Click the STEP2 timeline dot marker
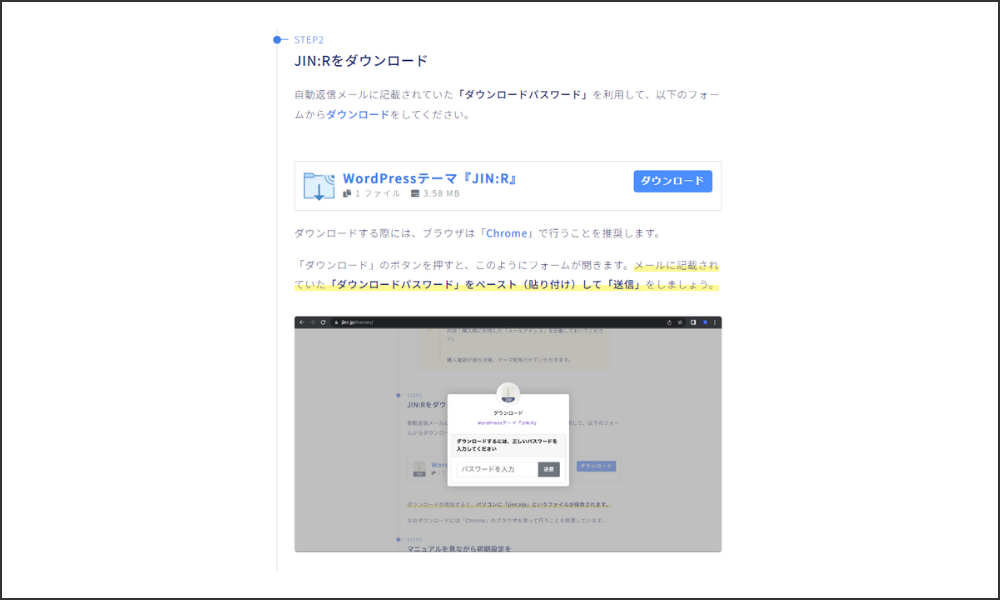1000x600 pixels. 277,40
